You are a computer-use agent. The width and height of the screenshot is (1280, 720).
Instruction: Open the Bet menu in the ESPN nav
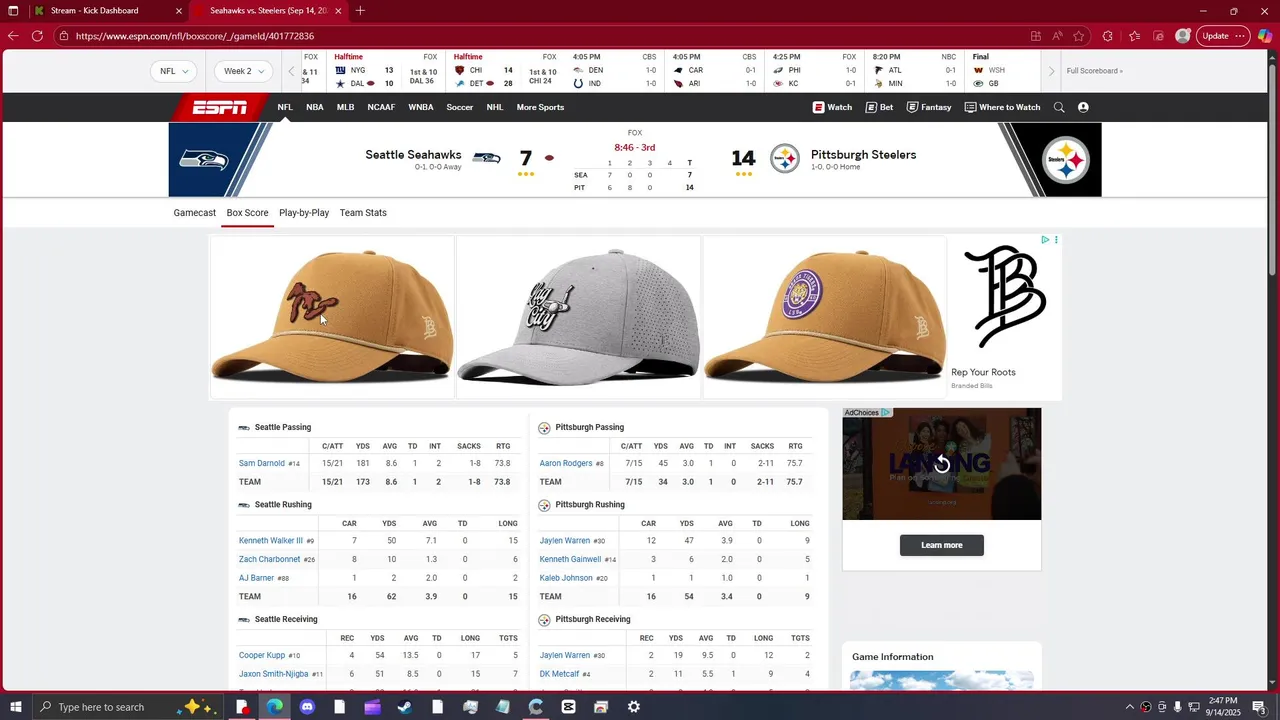[x=879, y=107]
